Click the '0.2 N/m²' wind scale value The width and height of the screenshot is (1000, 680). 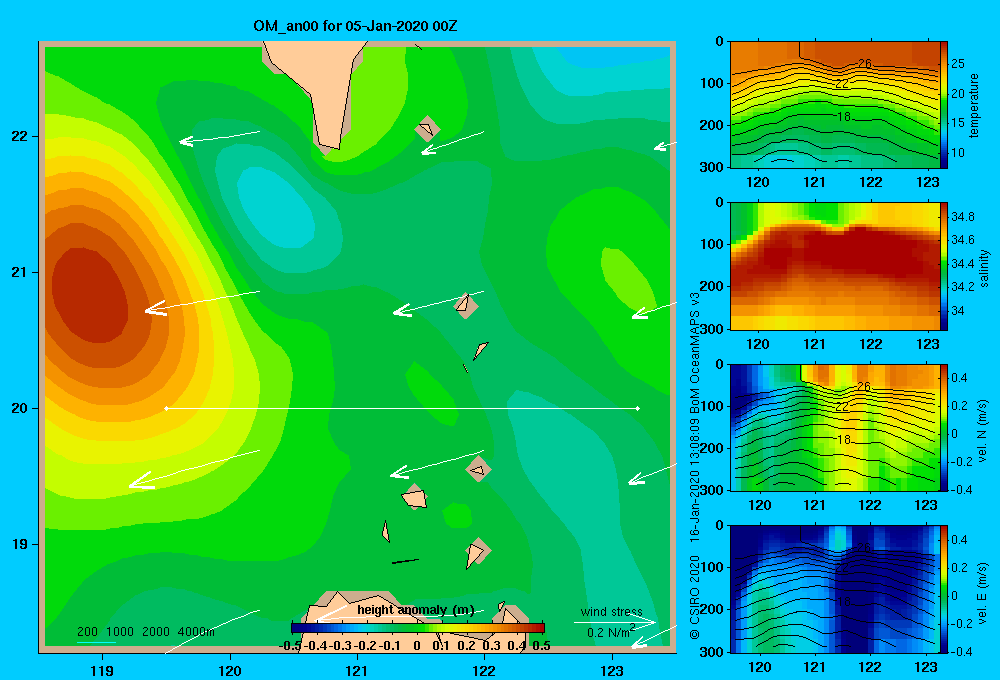coord(611,632)
